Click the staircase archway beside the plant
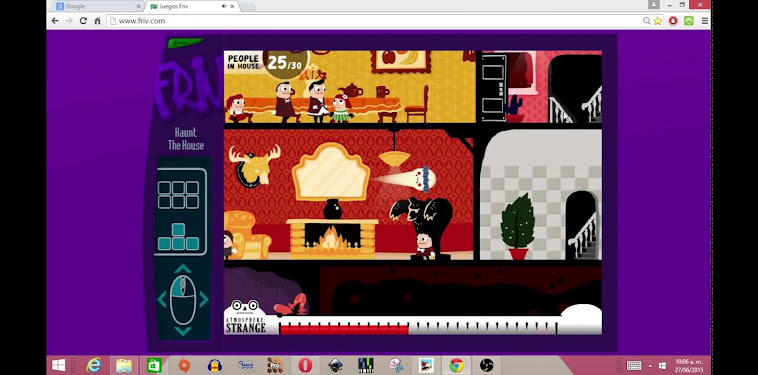Screen dimensions: 758x375 point(581,226)
